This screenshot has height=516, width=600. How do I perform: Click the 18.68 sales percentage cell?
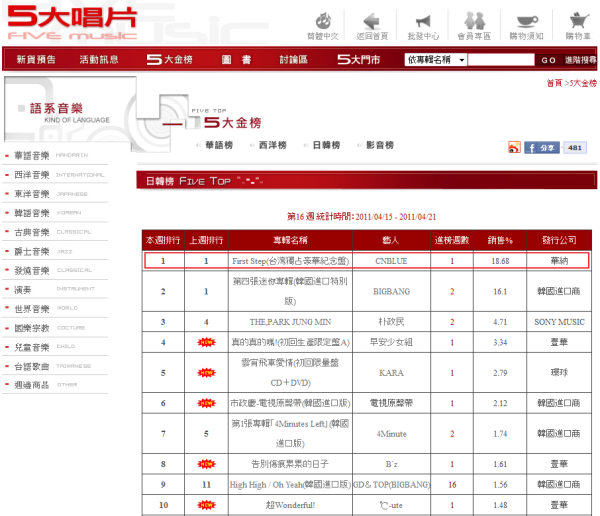[500, 261]
